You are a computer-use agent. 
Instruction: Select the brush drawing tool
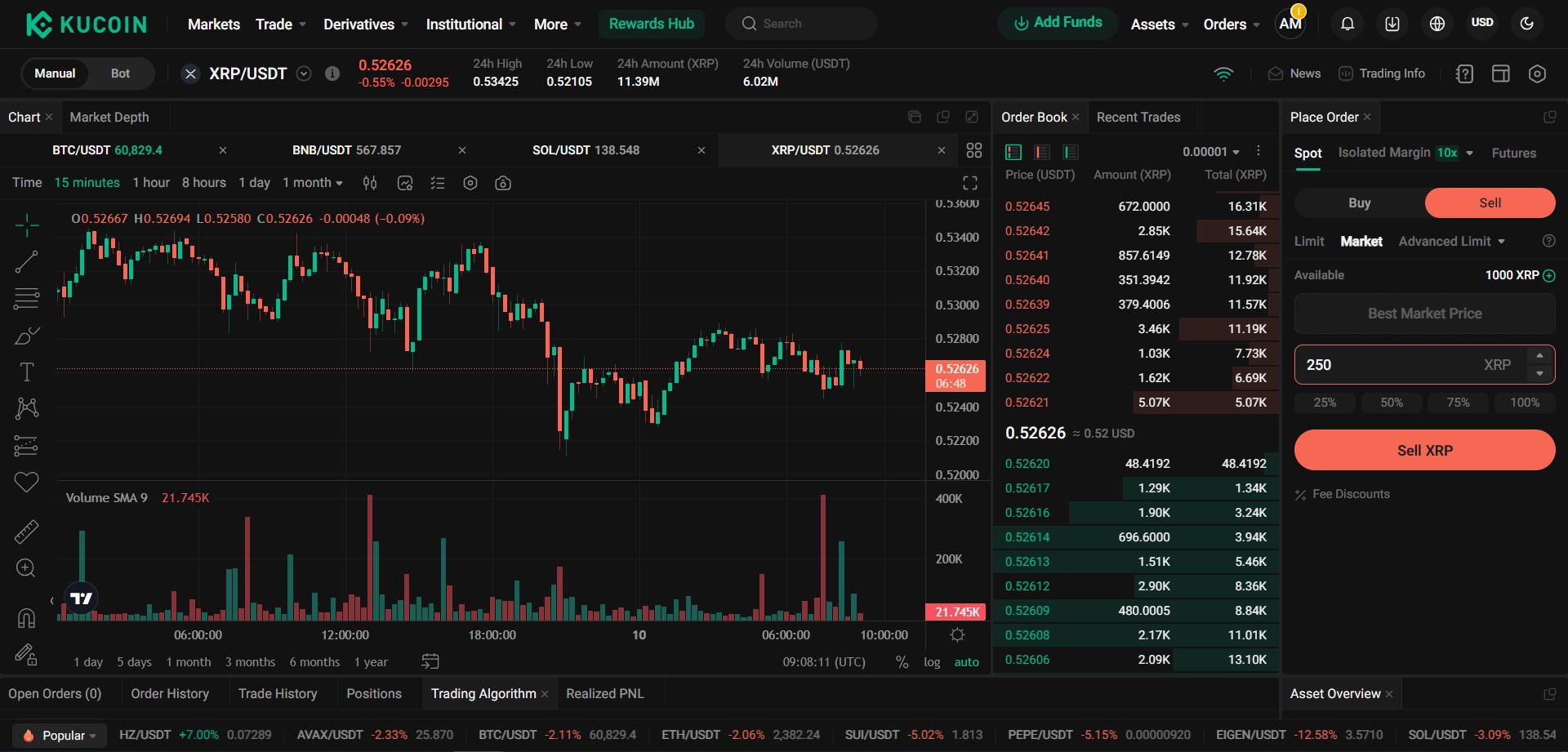26,336
